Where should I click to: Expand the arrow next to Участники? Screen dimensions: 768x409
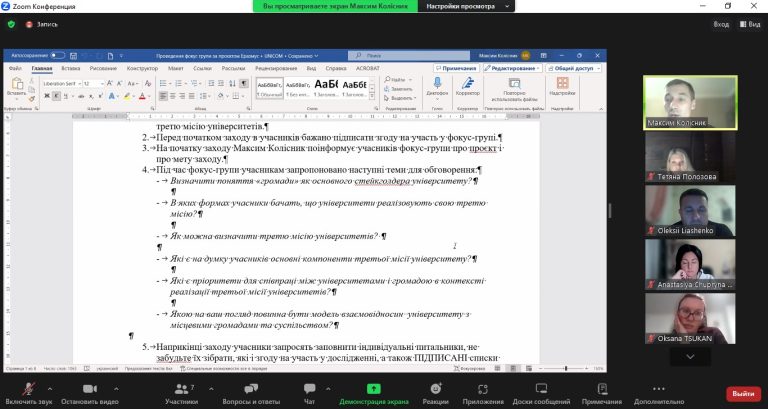click(211, 389)
